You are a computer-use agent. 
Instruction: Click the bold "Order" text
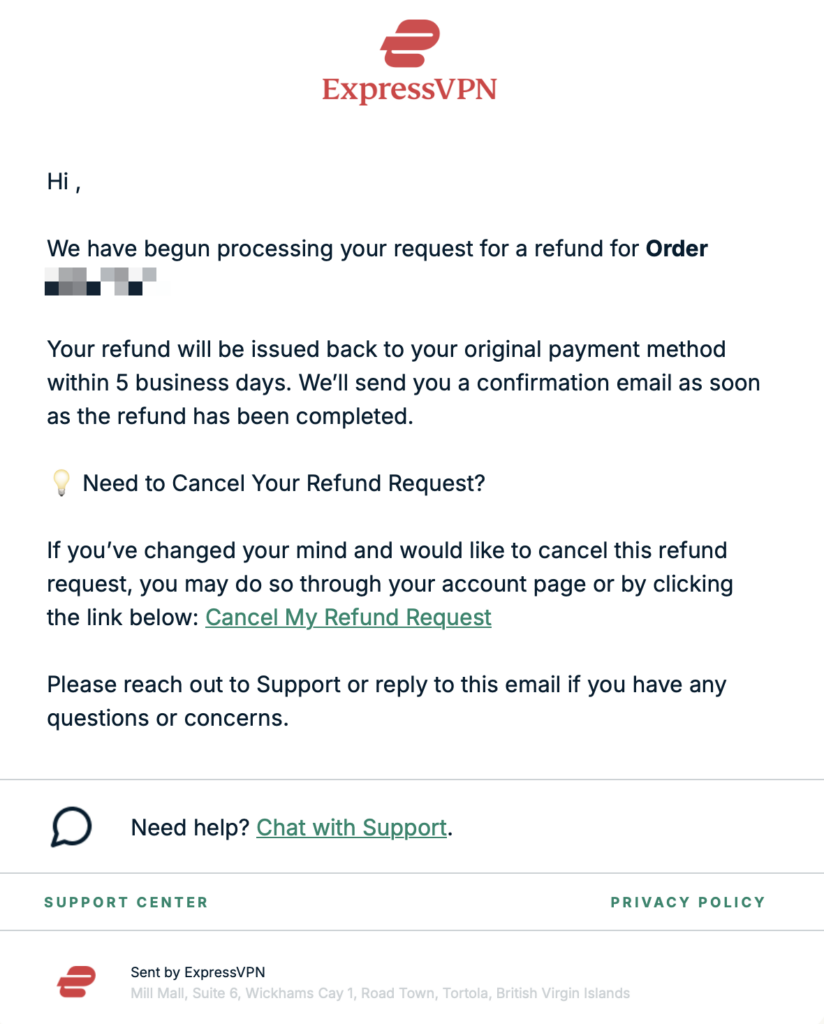[676, 249]
